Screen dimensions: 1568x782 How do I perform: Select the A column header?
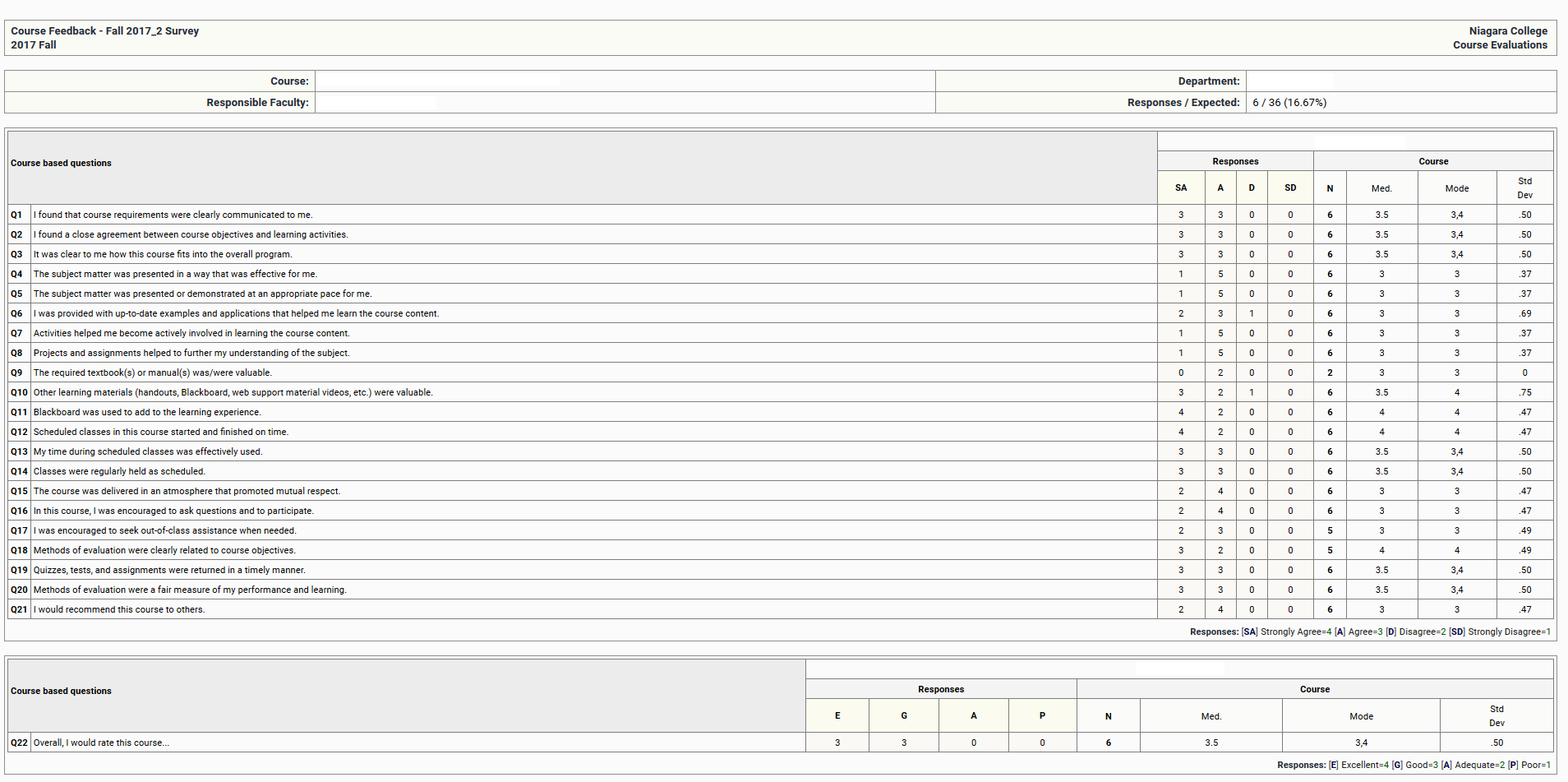[x=1220, y=187]
